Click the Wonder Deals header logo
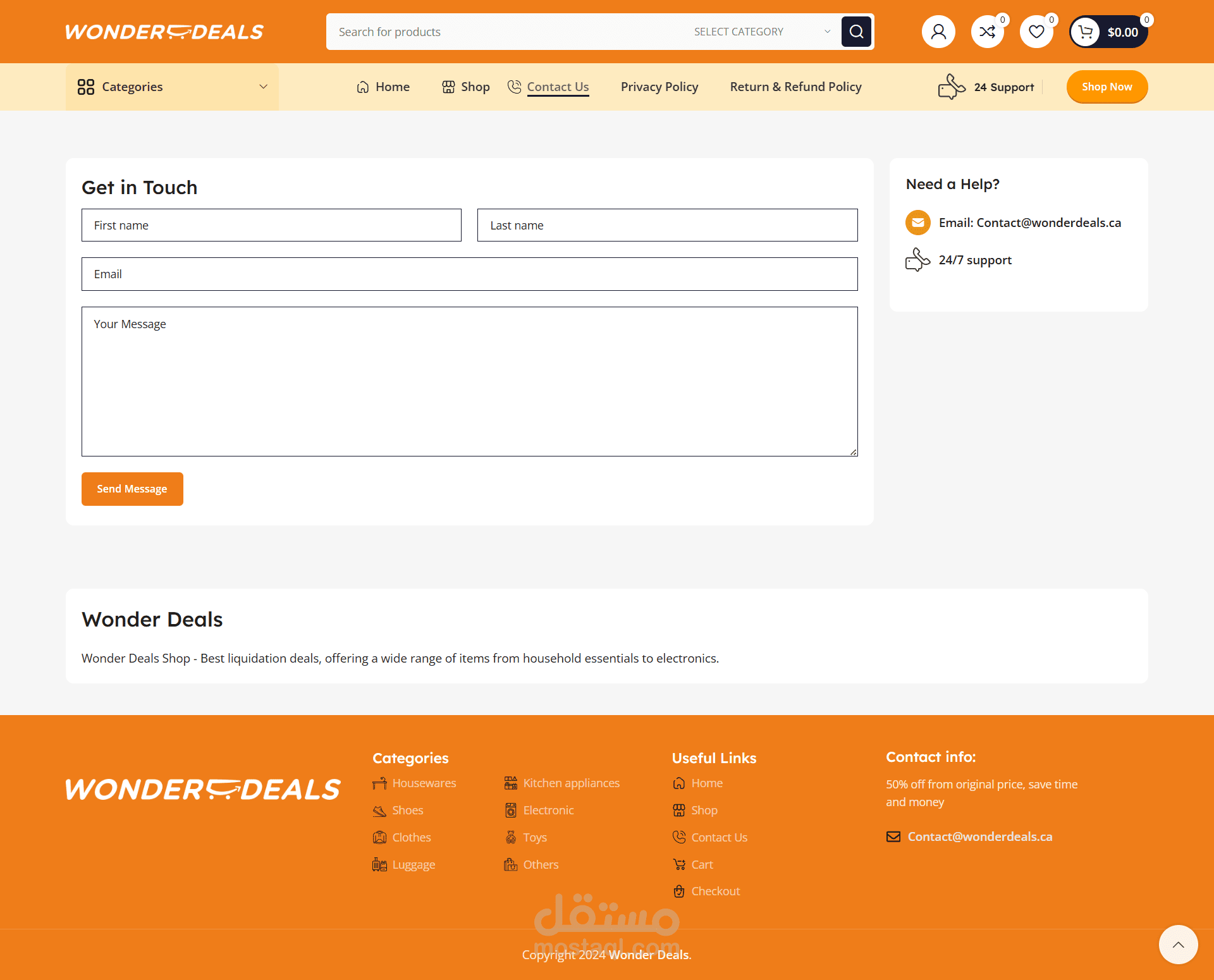 [x=164, y=32]
